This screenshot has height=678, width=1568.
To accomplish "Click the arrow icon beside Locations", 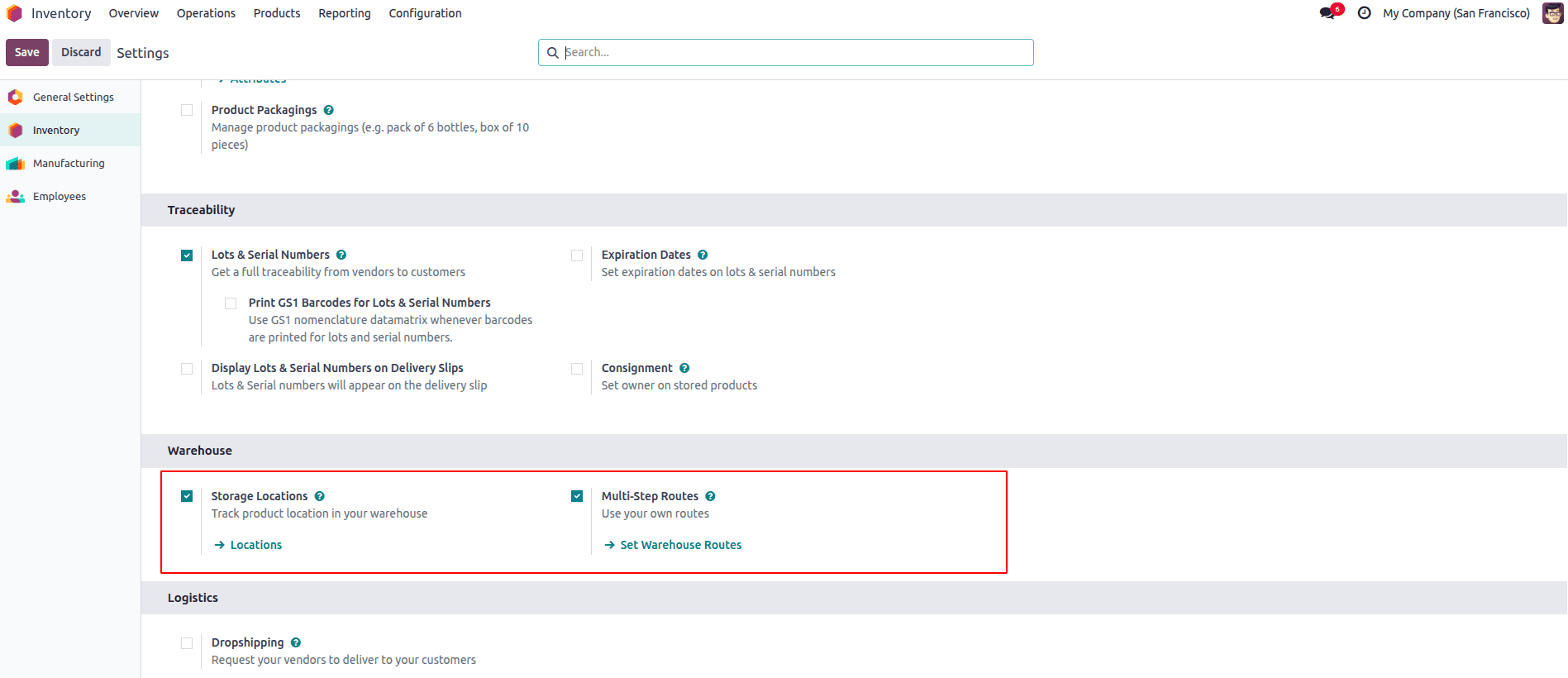I will coord(219,545).
